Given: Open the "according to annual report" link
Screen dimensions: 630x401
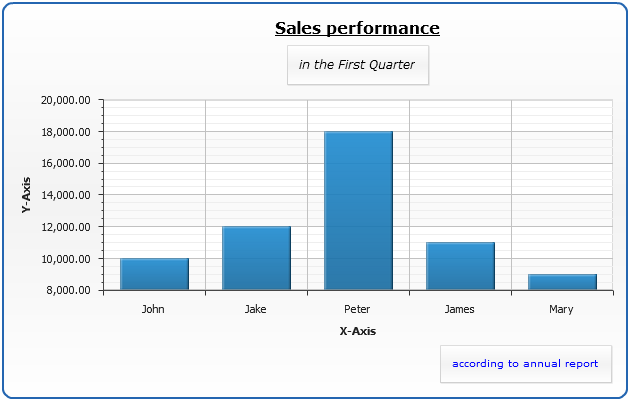Looking at the screenshot, I should click(525, 364).
